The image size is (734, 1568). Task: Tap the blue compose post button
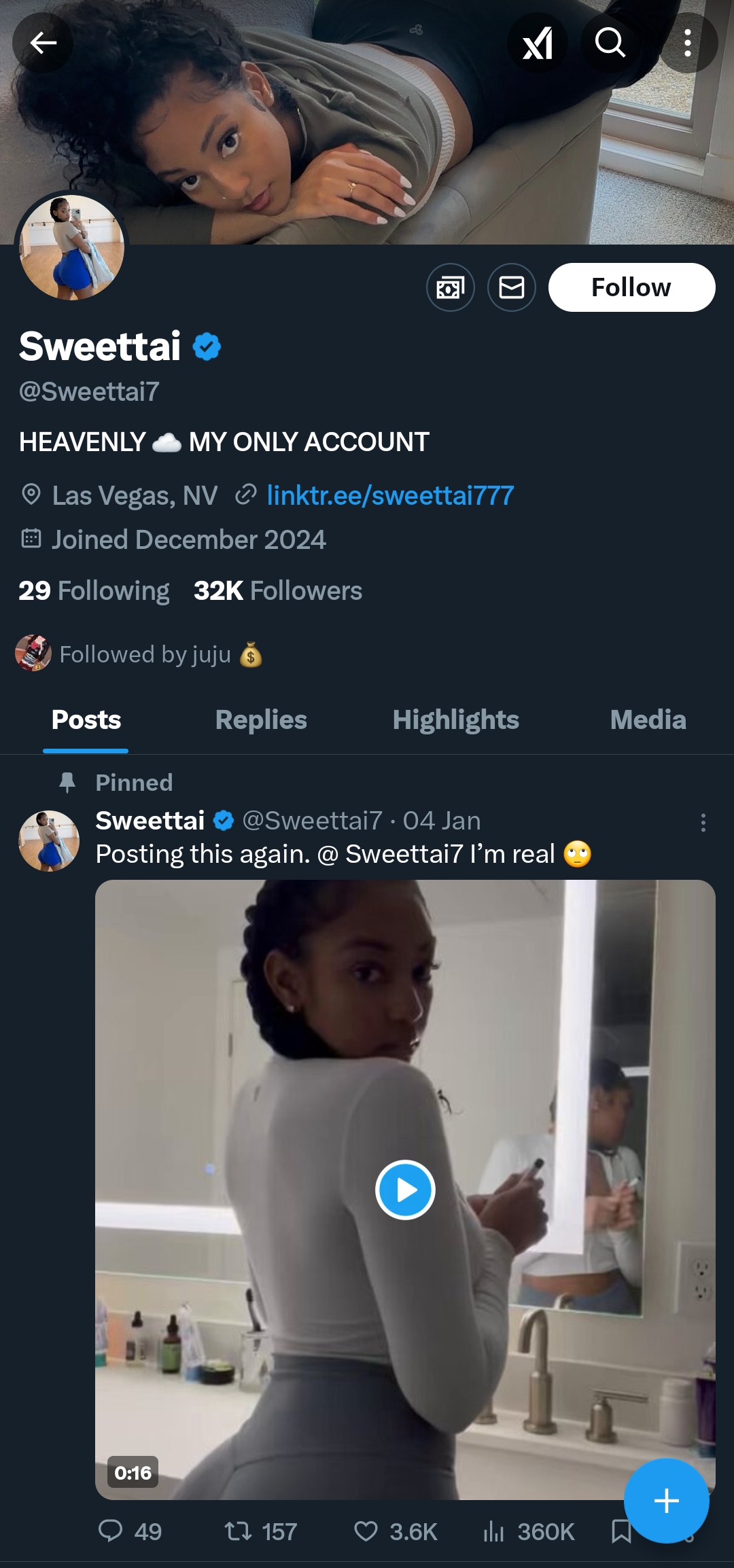point(666,1500)
